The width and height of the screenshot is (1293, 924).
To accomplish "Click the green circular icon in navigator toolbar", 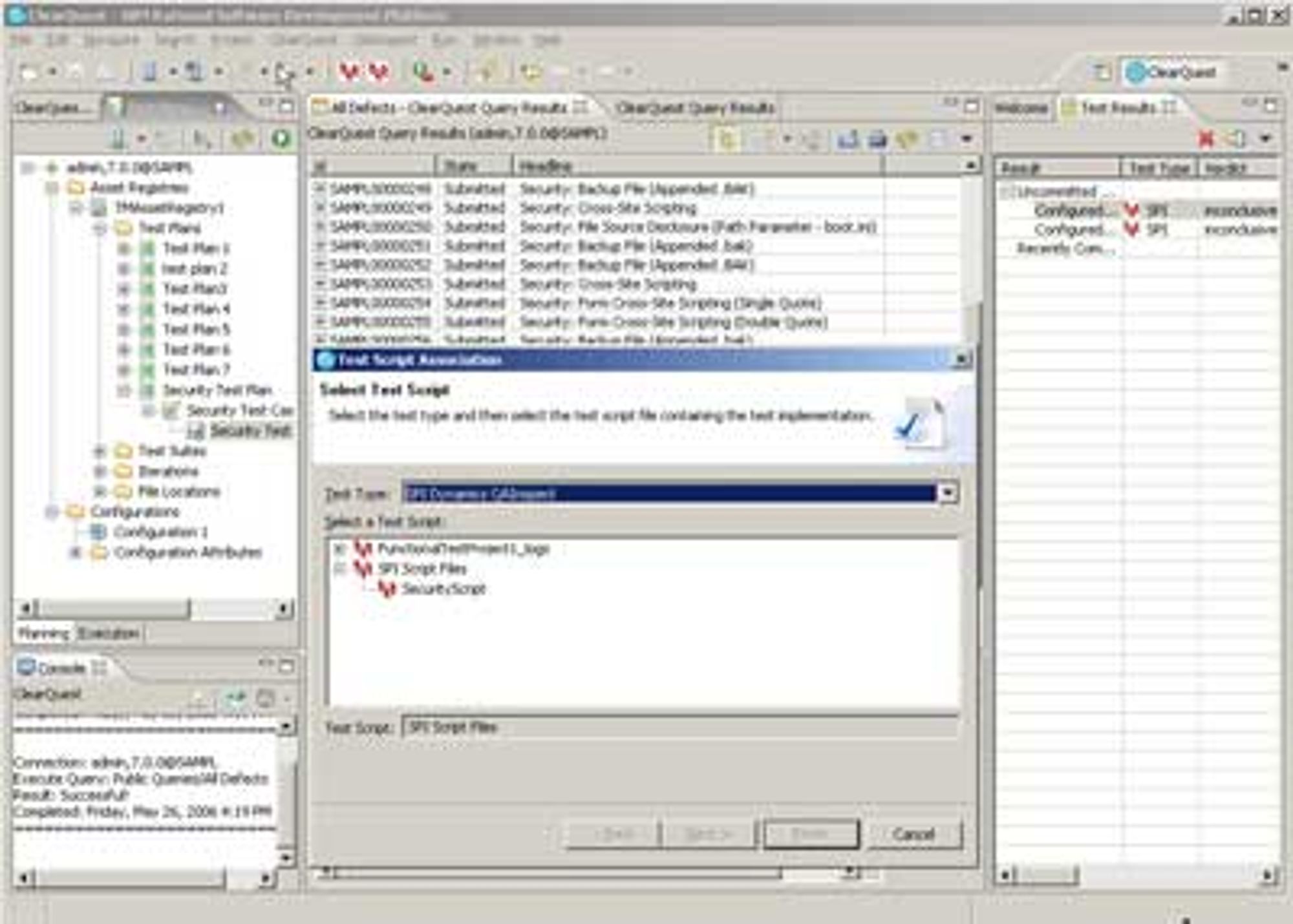I will pyautogui.click(x=281, y=138).
